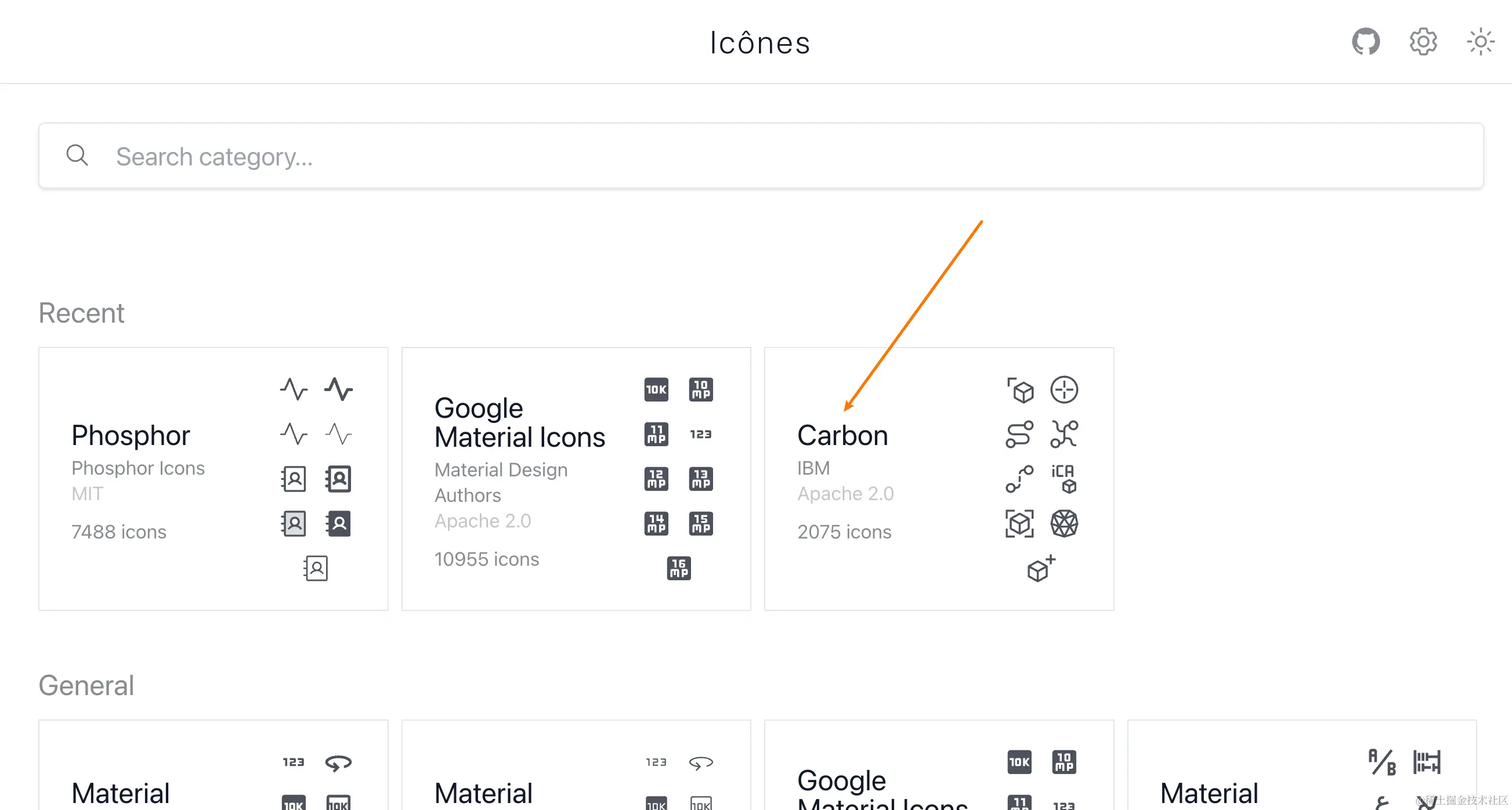
Task: Click the crosshair target icon in Carbon card
Action: pos(1065,389)
